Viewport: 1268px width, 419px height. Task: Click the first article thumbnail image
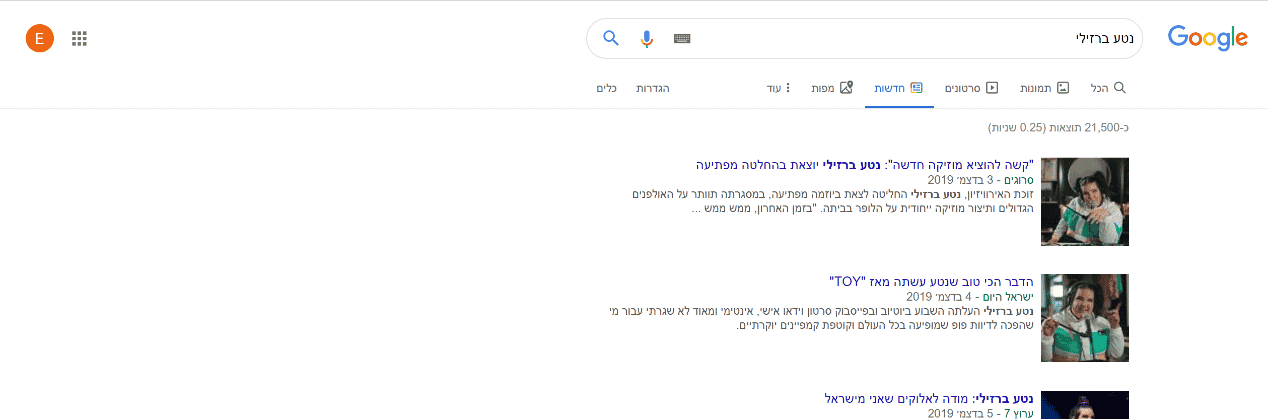(1084, 201)
